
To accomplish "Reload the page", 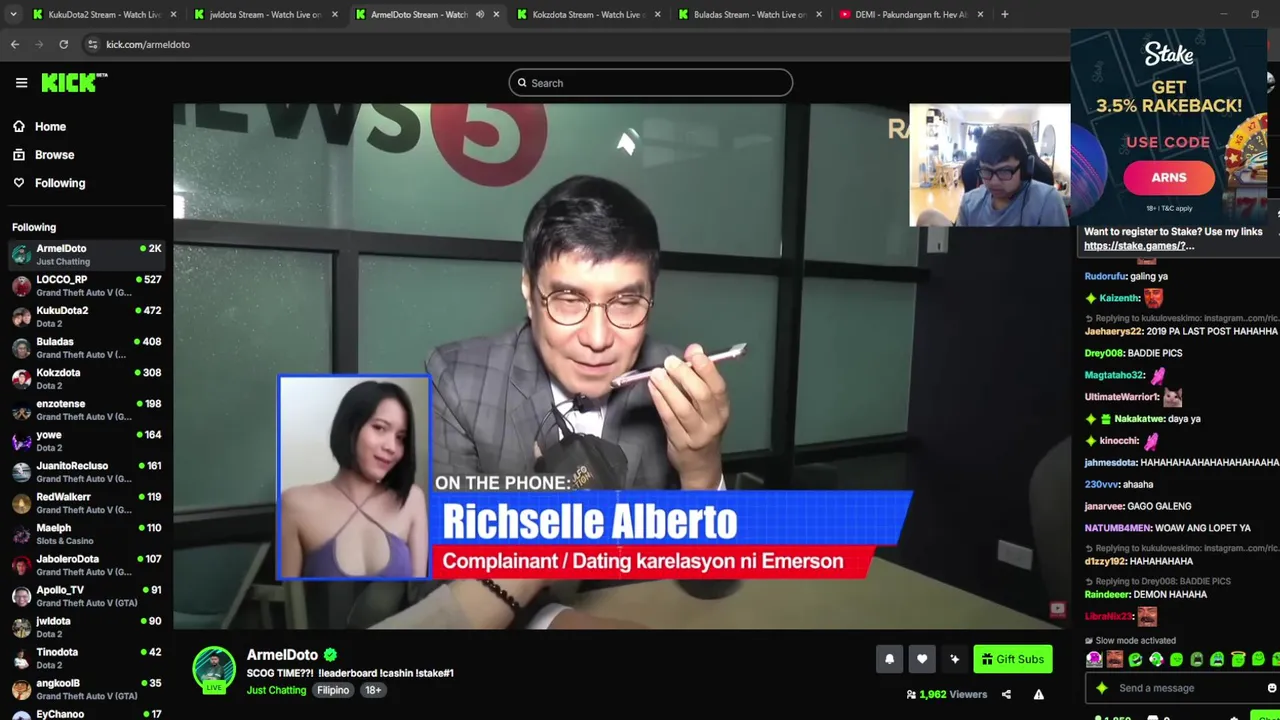I will (x=64, y=44).
